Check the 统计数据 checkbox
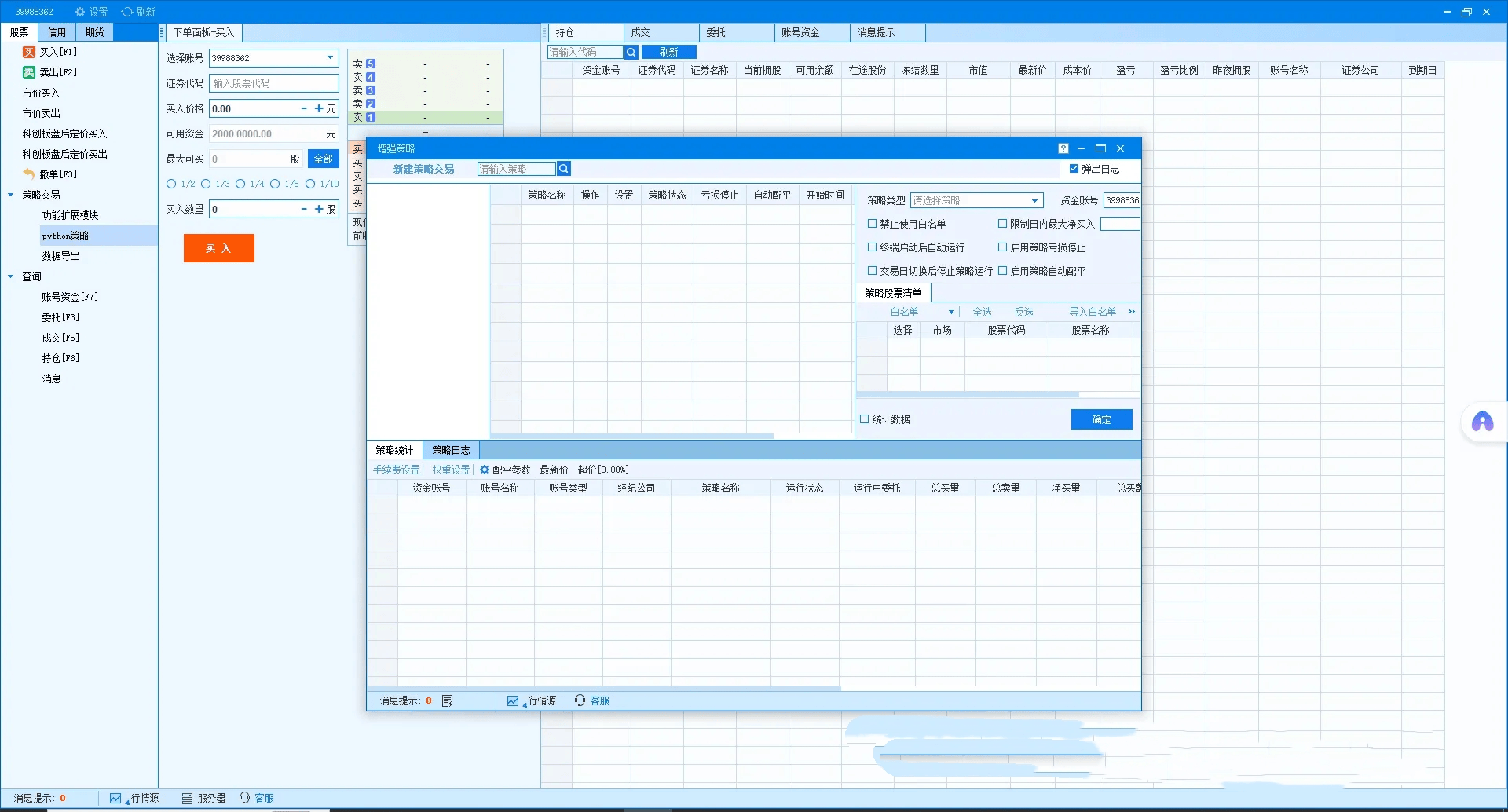The width and height of the screenshot is (1508, 812). coord(865,419)
